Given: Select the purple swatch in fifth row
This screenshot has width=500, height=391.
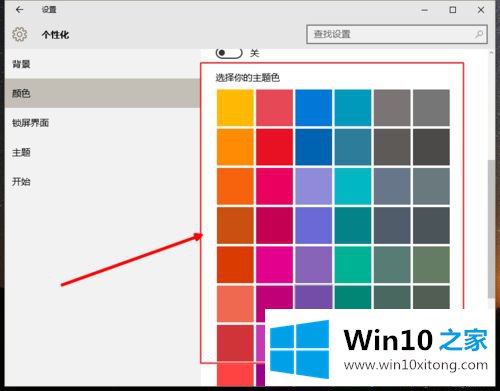Looking at the screenshot, I should pyautogui.click(x=313, y=265).
